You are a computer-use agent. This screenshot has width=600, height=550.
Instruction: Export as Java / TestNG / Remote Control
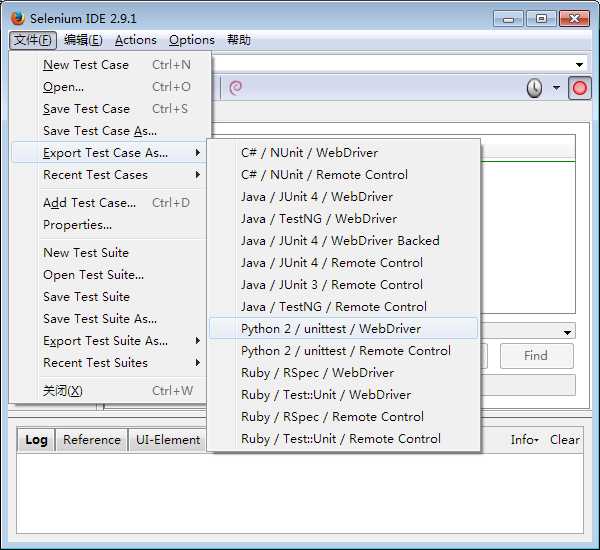pos(344,307)
